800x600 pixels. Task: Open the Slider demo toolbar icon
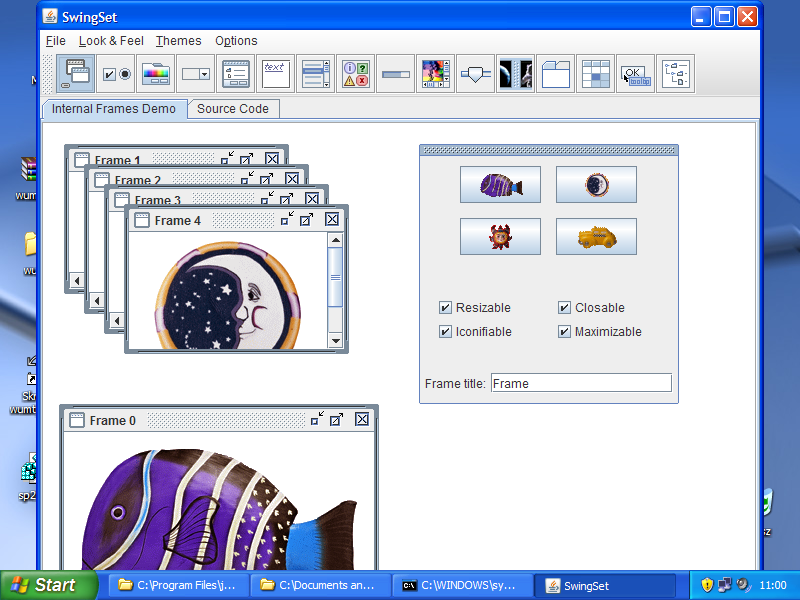coord(476,74)
